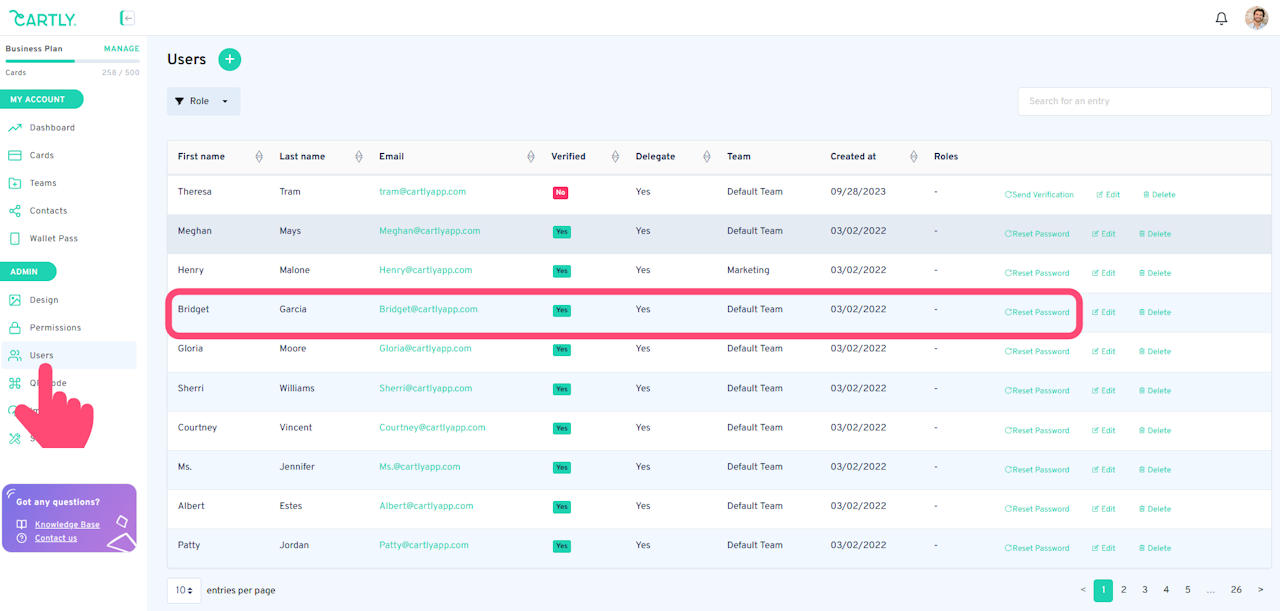Go to Cards in the sidebar

tap(41, 156)
